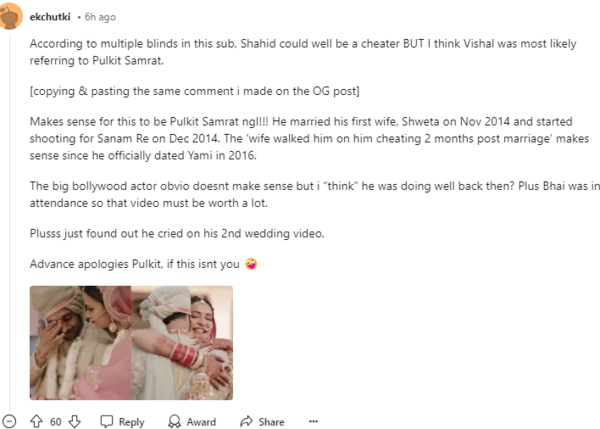This screenshot has height=429, width=600.
Task: Open the user avatar of ekchutki
Action: pyautogui.click(x=11, y=17)
